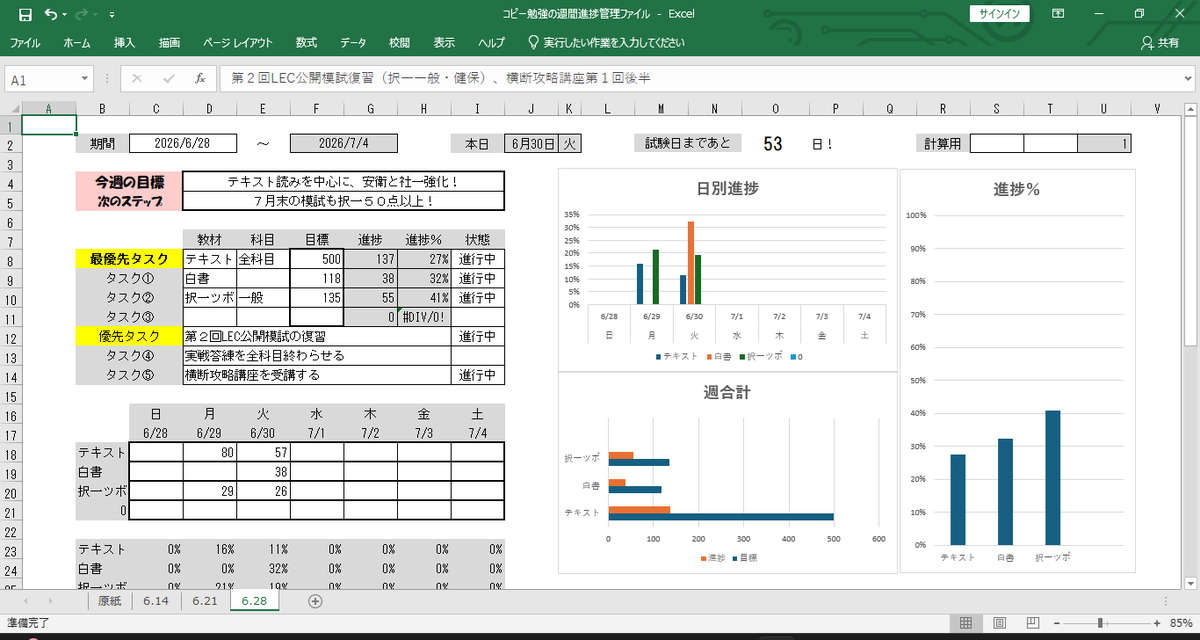Click the 準備完了 status bar text
This screenshot has width=1200, height=640.
28,623
